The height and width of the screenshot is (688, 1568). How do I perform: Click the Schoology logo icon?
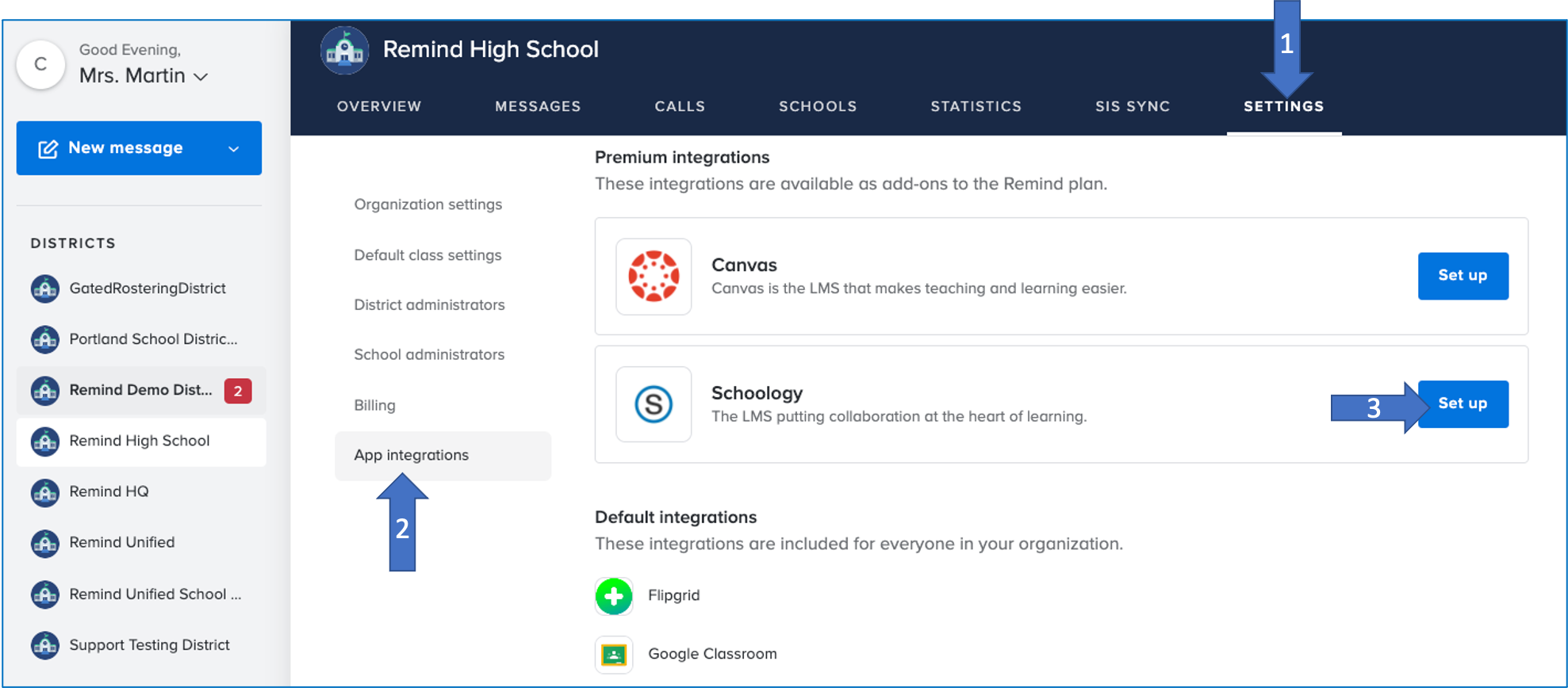point(654,404)
